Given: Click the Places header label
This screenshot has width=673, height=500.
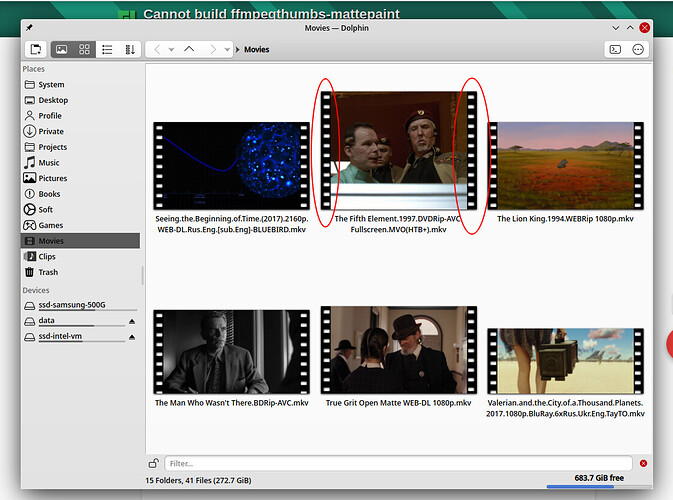Looking at the screenshot, I should pyautogui.click(x=33, y=69).
